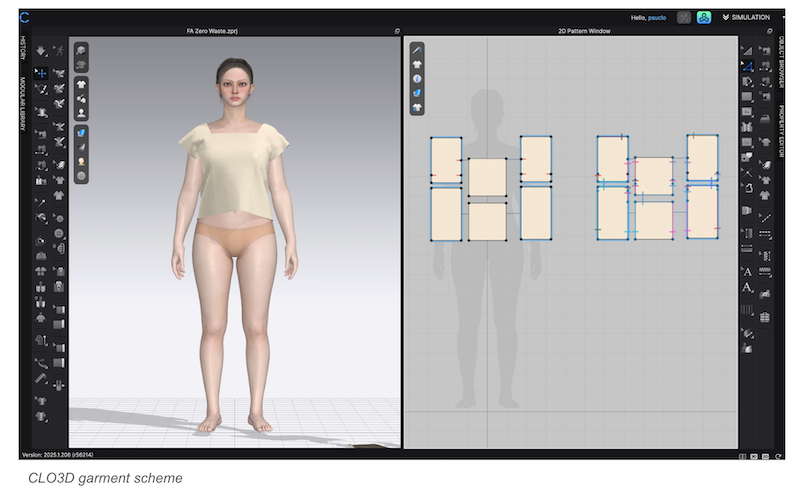Toggle blue info icon in 2D window toolbar
The width and height of the screenshot is (800, 492).
(417, 78)
